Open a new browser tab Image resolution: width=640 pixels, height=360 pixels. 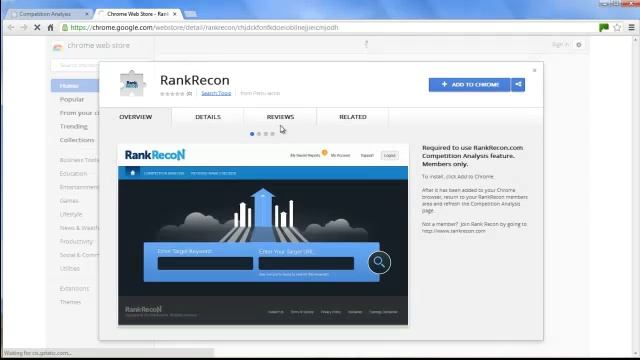[x=190, y=14]
